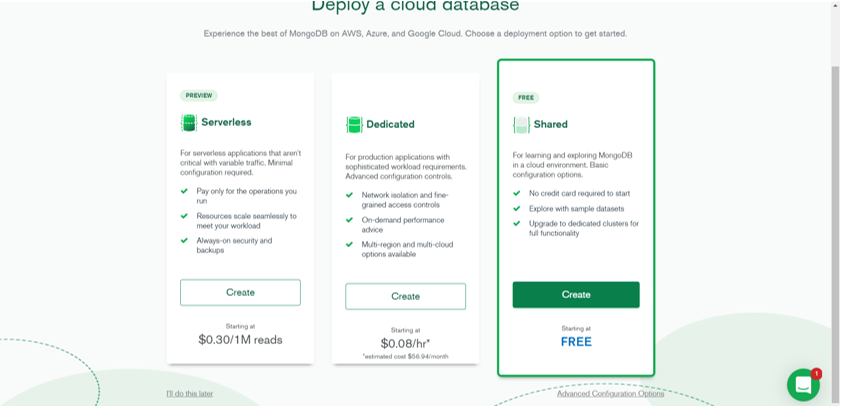The height and width of the screenshot is (406, 841).
Task: Create a Serverless database
Action: pyautogui.click(x=240, y=292)
